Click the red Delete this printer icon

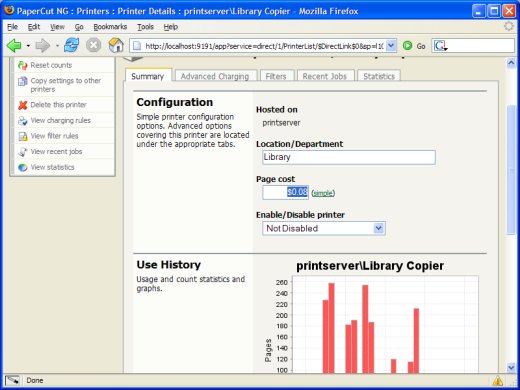click(x=22, y=105)
